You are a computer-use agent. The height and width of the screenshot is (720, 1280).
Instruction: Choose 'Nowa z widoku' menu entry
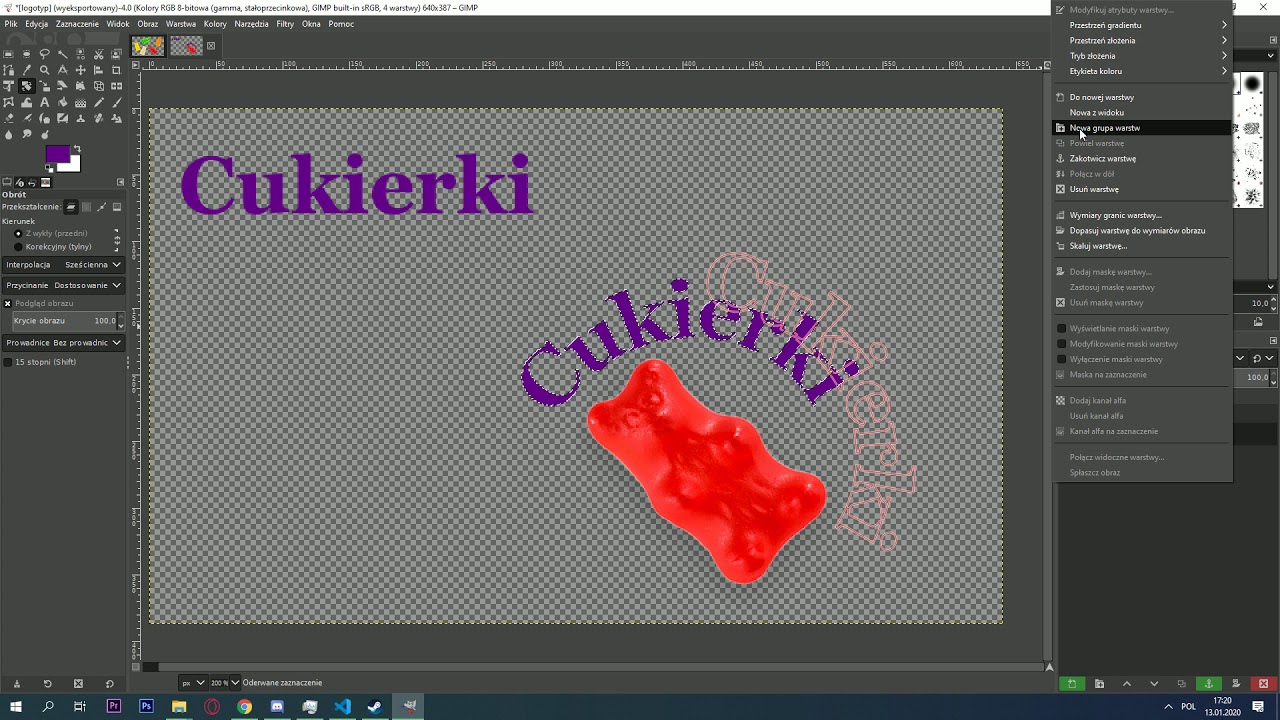(1142, 112)
